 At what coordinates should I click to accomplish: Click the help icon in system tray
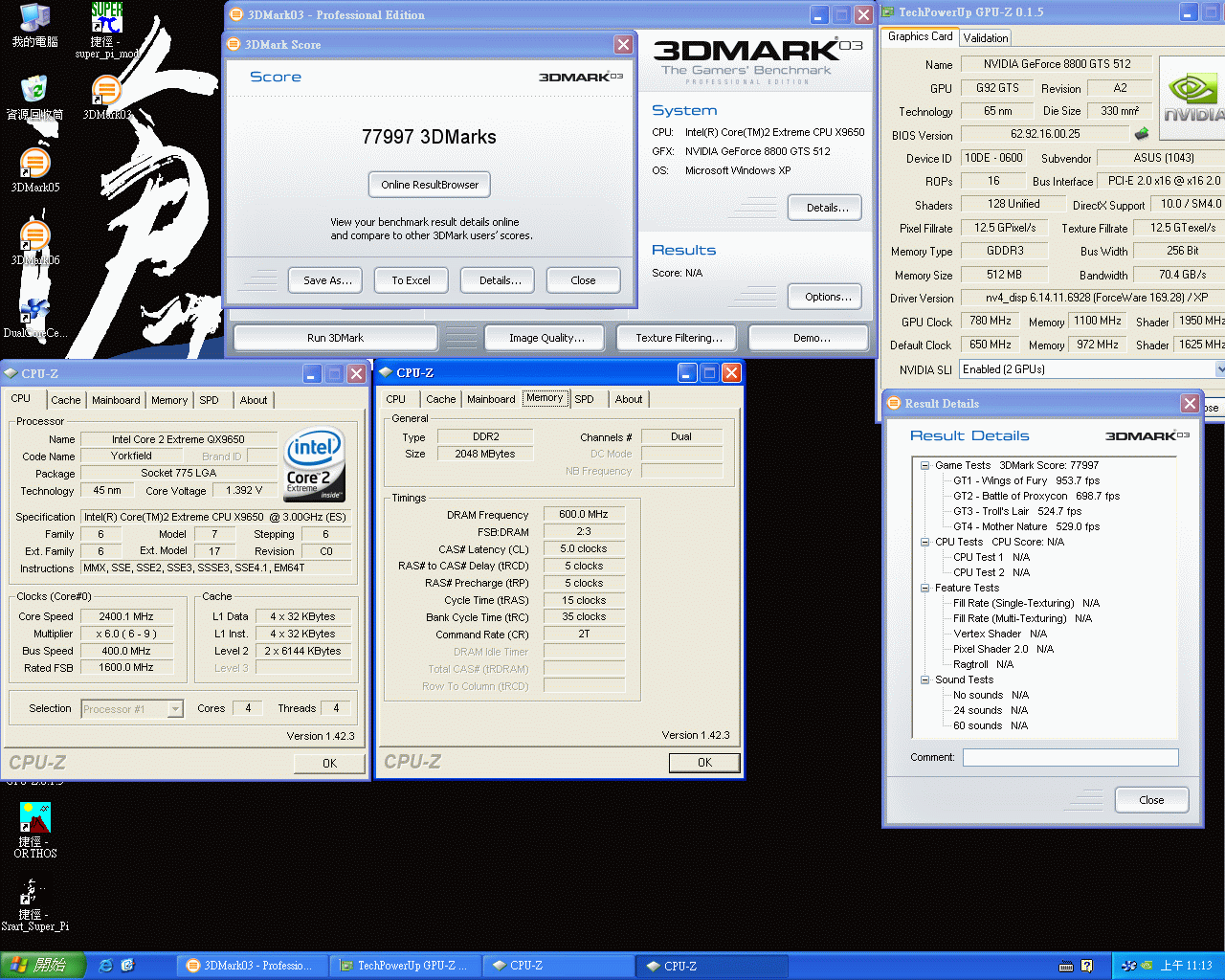[x=1087, y=966]
